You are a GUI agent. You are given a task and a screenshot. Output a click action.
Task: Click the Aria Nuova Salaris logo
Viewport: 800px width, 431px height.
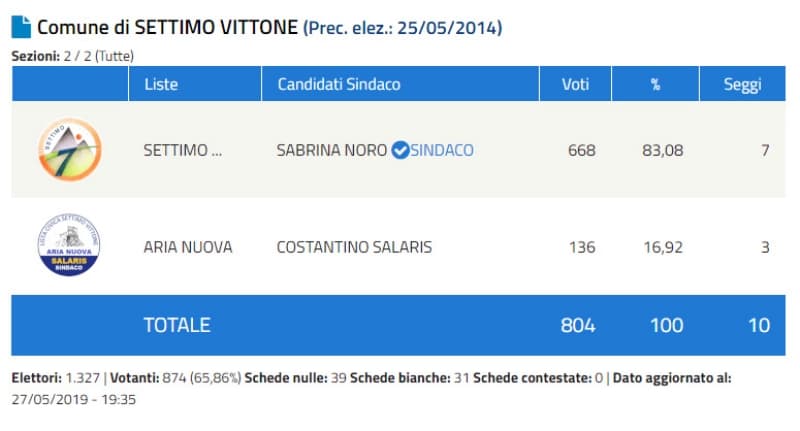click(69, 245)
